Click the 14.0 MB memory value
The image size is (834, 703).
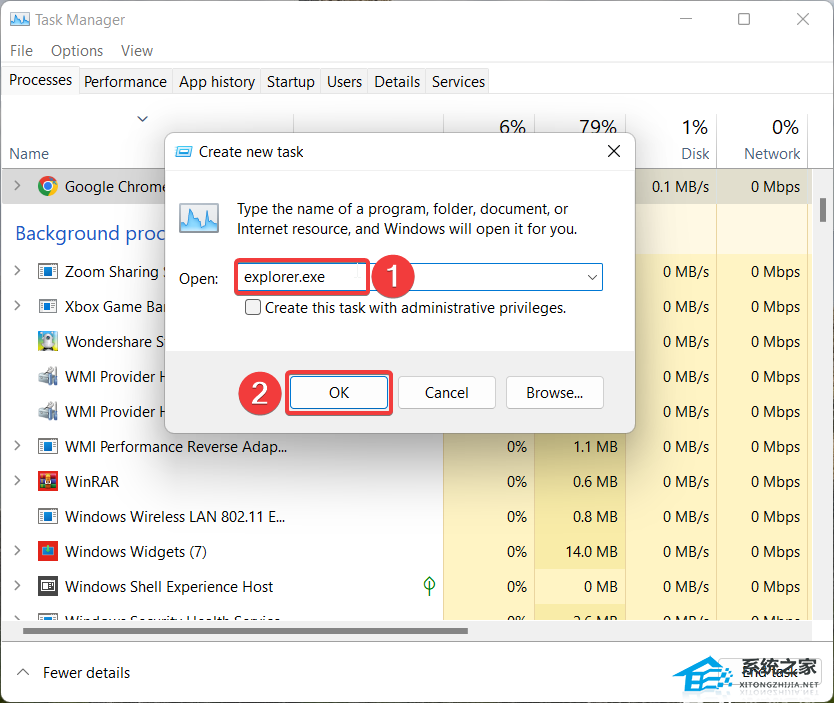tap(591, 551)
